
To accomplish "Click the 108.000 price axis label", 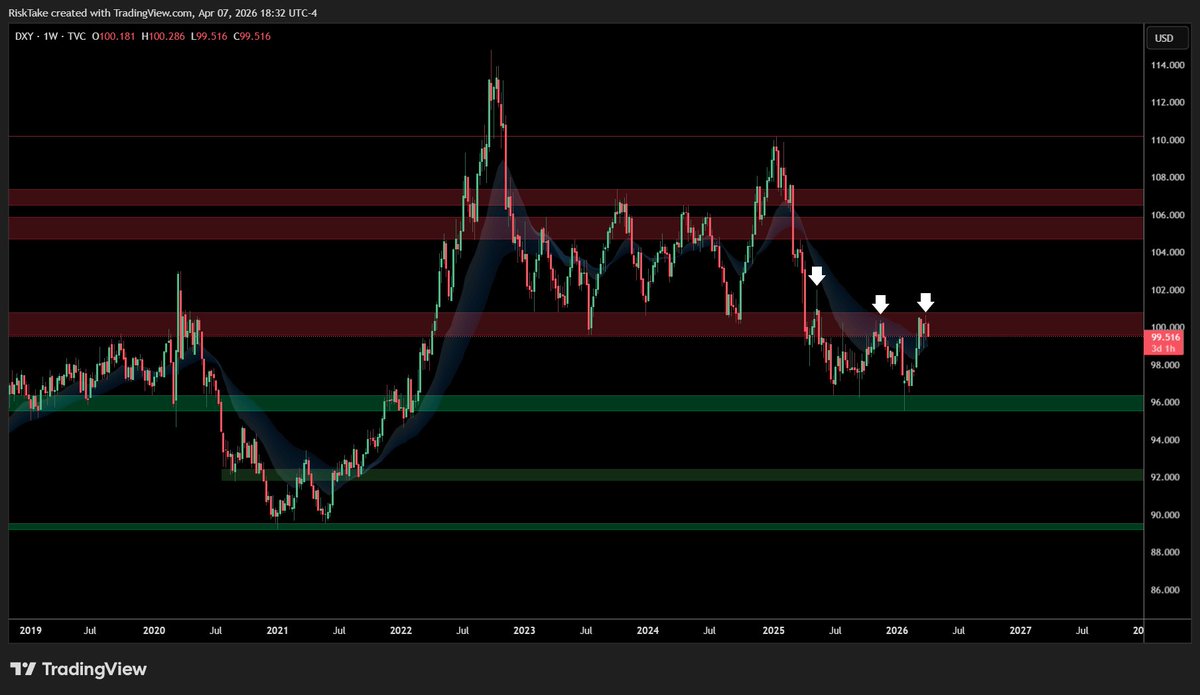I will pos(1167,177).
